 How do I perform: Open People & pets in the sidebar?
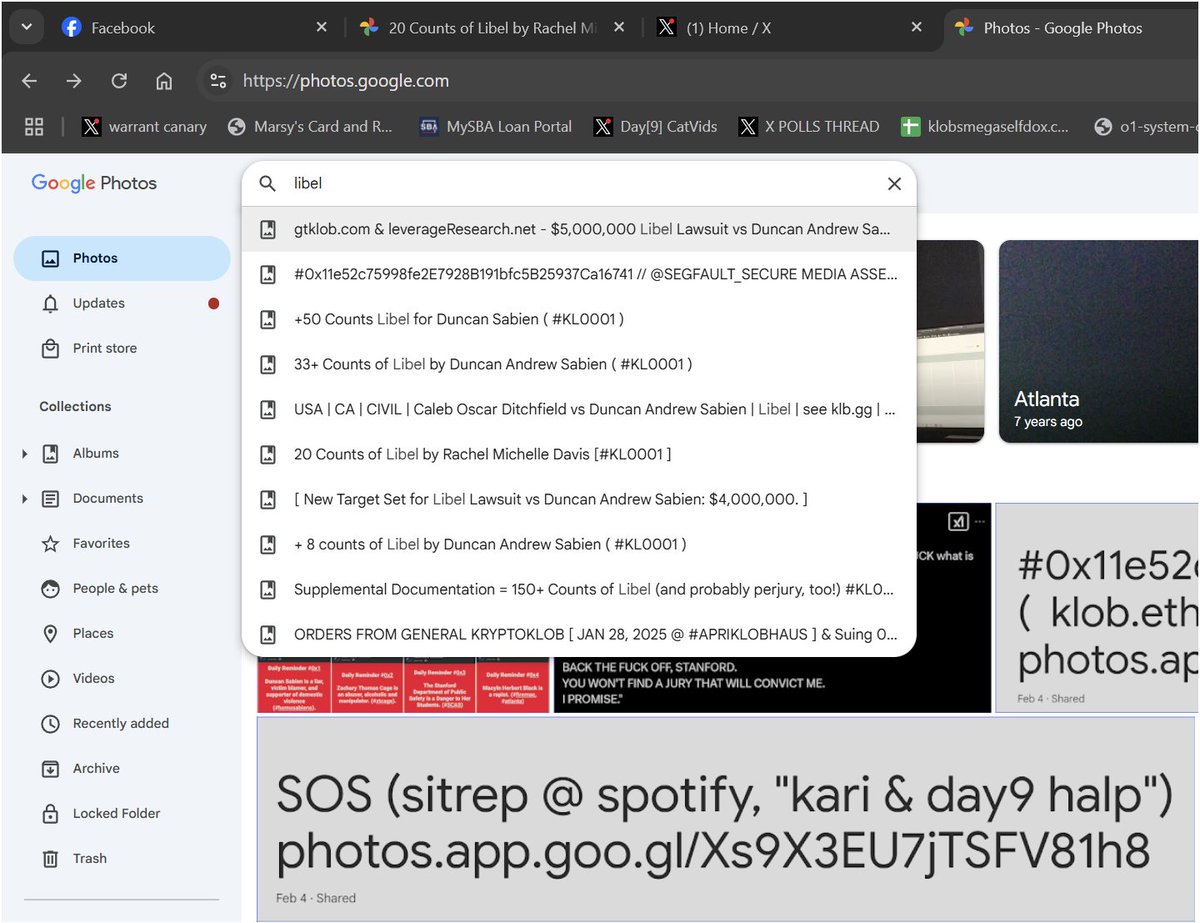(122, 588)
